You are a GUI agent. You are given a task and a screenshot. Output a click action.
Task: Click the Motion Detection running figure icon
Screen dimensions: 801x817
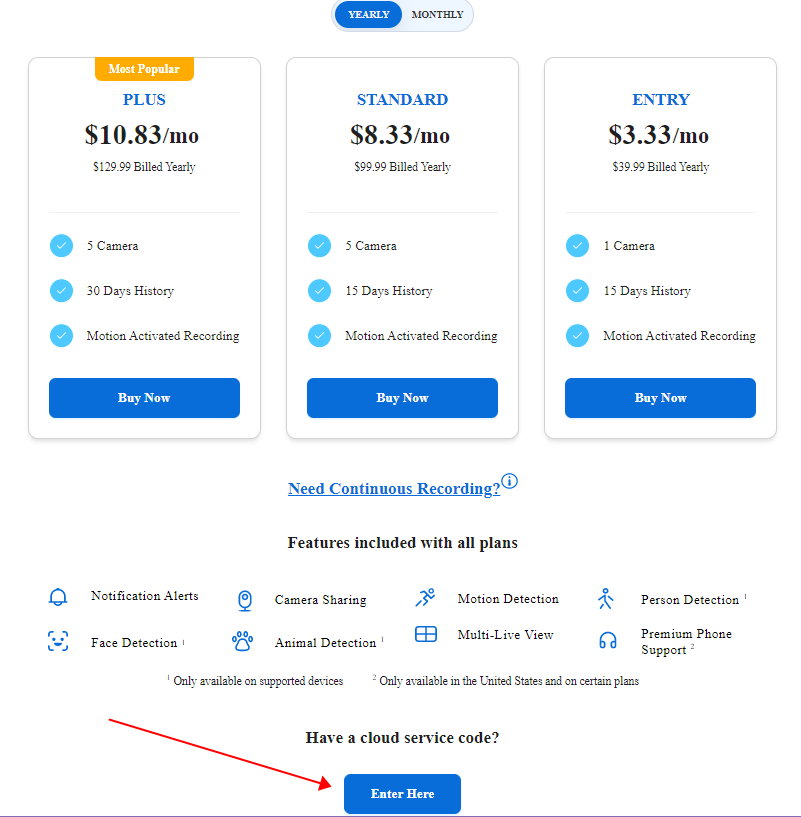tap(426, 598)
